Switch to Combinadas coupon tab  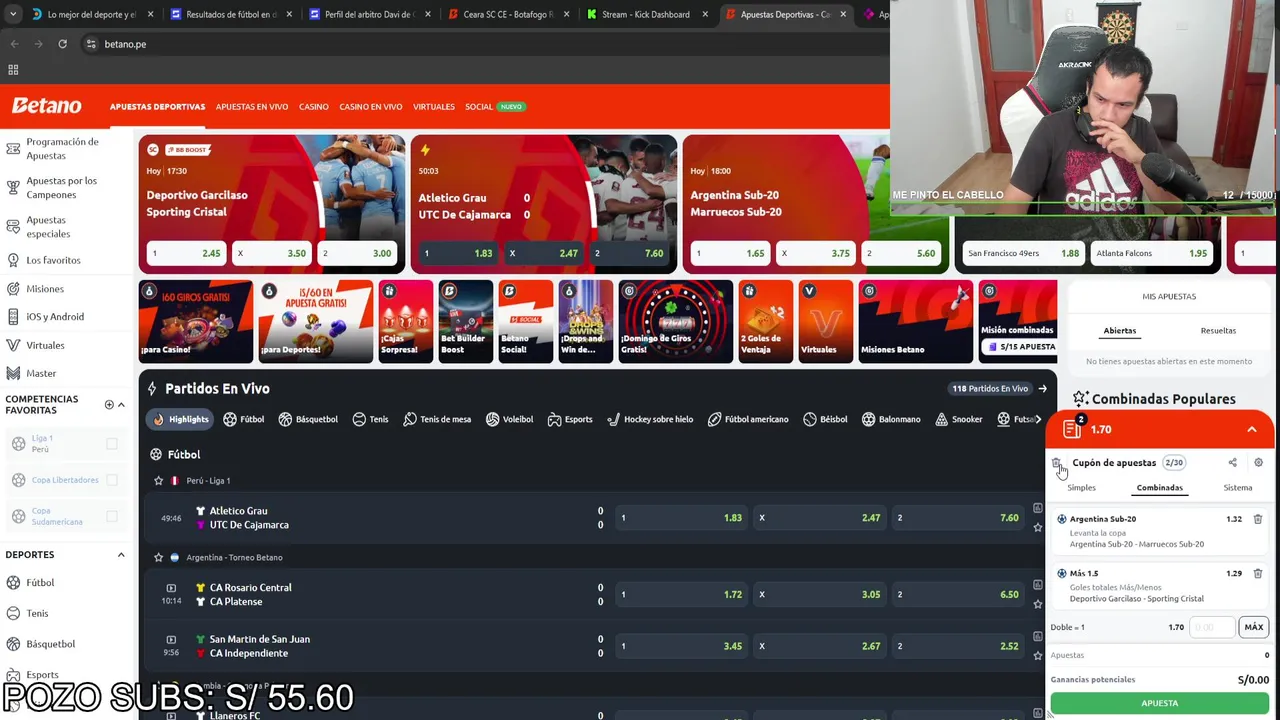pos(1159,488)
